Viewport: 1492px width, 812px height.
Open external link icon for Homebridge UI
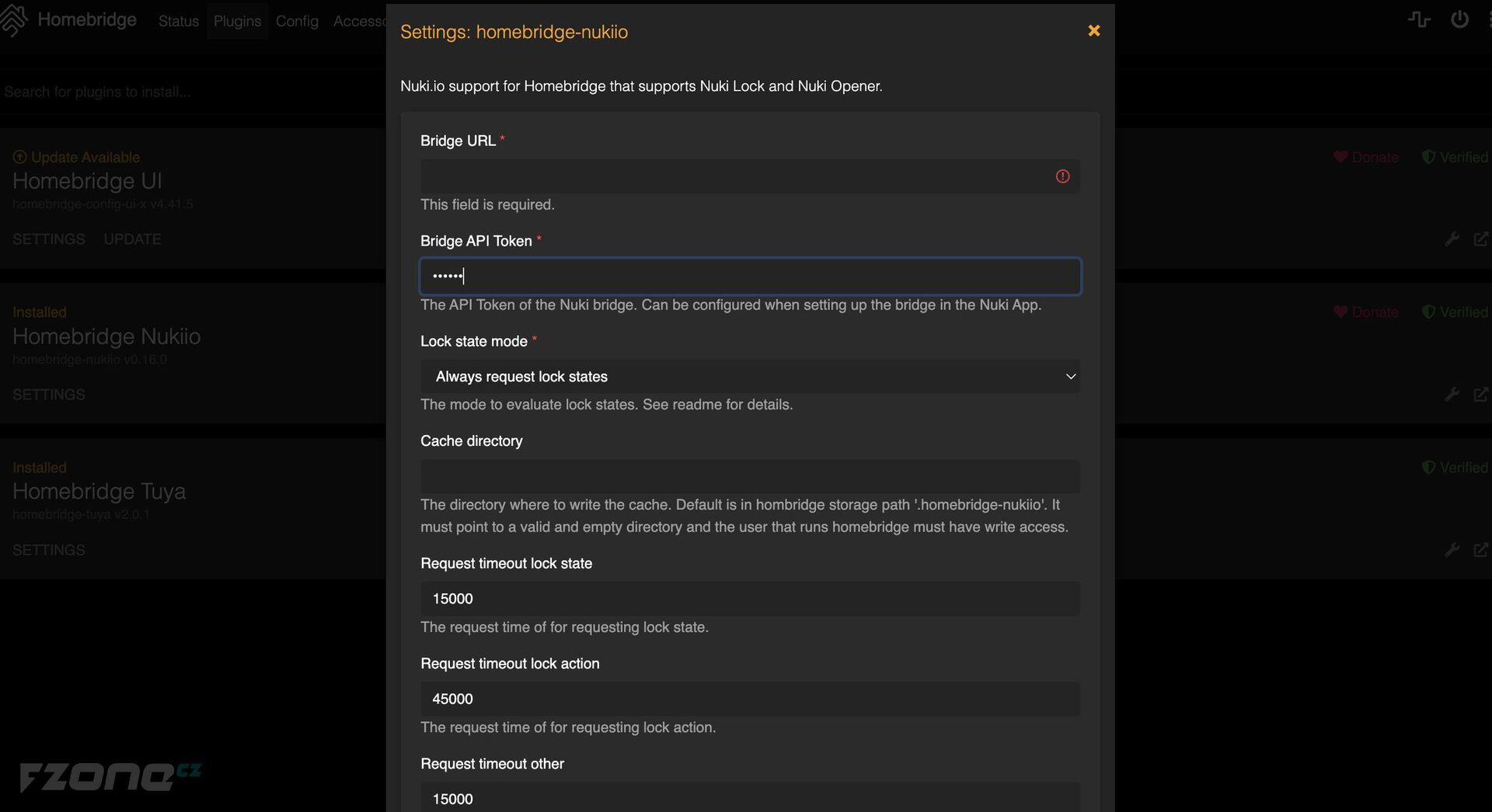click(1481, 239)
